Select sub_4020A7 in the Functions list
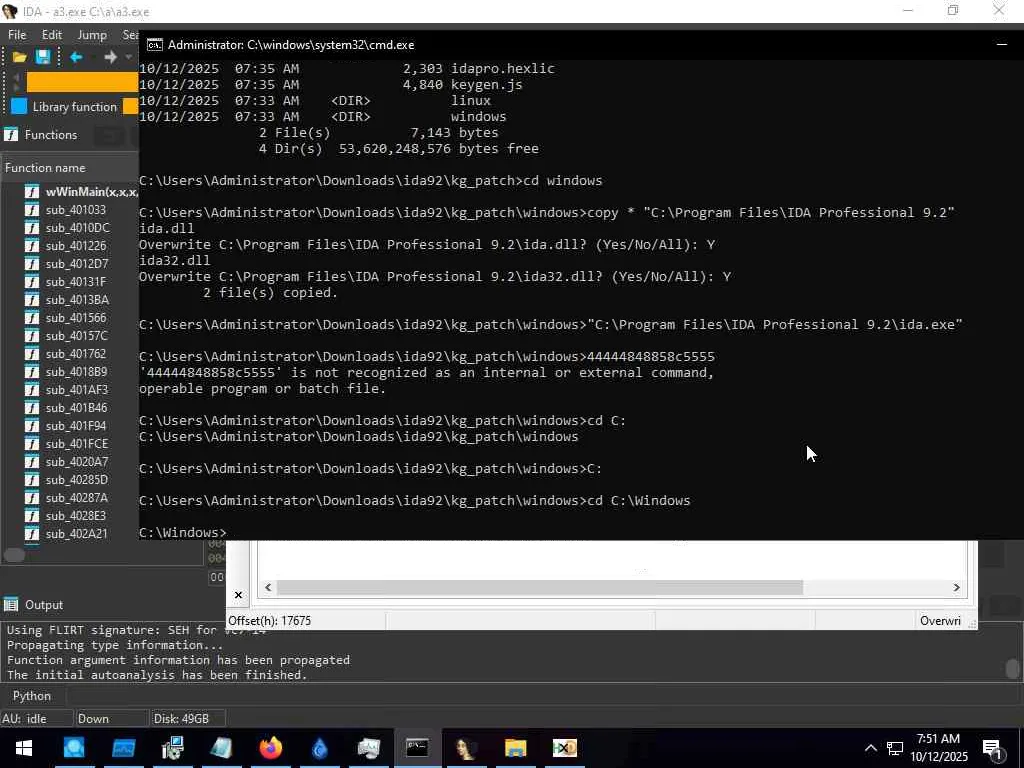 [77, 462]
